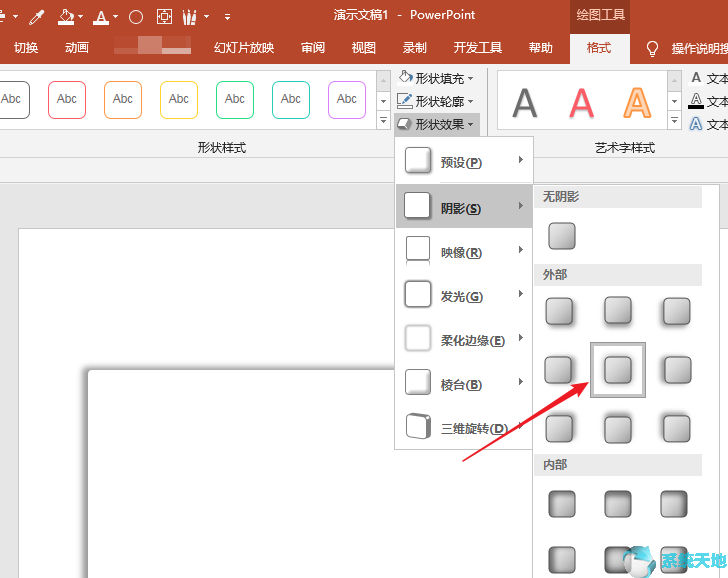728x578 pixels.
Task: Open the pens tool dropdown arrow
Action: [x=206, y=17]
